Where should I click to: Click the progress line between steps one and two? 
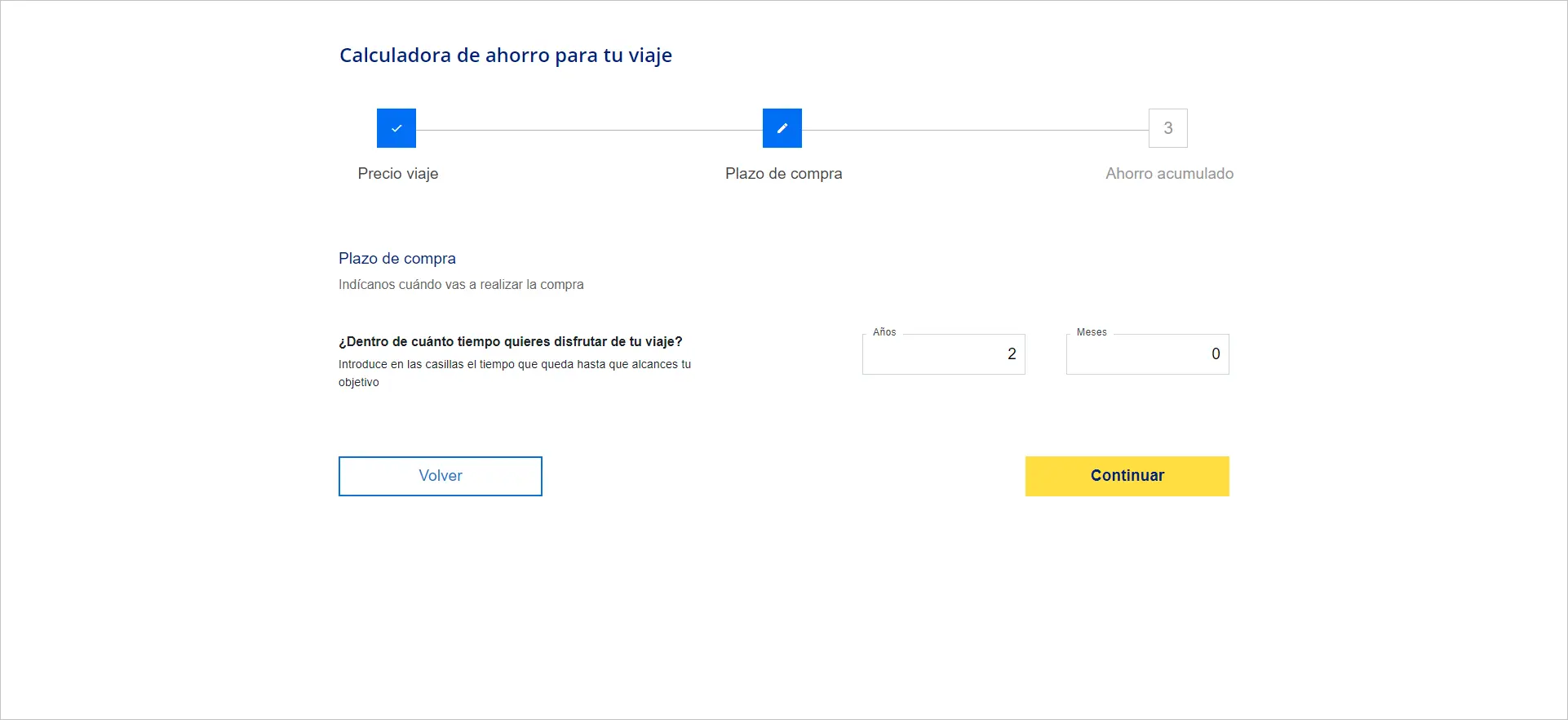[589, 130]
